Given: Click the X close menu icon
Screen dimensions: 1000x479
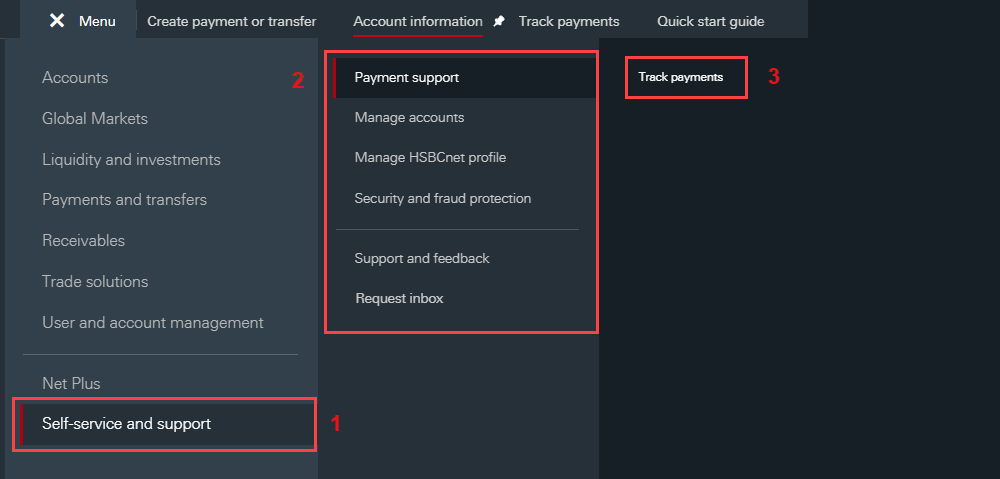Looking at the screenshot, I should tap(57, 21).
